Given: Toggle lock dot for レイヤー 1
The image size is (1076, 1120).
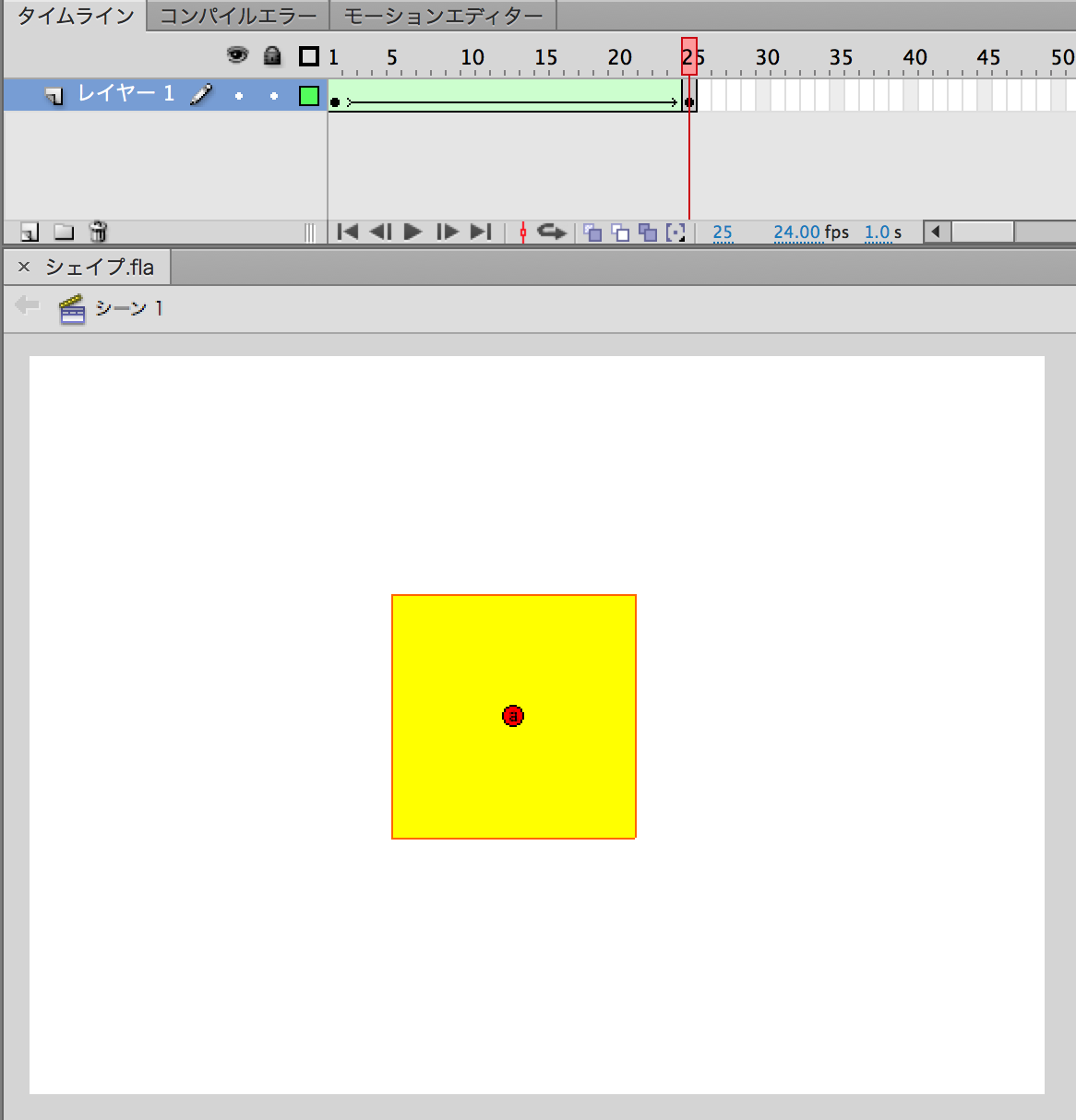Looking at the screenshot, I should click(x=273, y=95).
